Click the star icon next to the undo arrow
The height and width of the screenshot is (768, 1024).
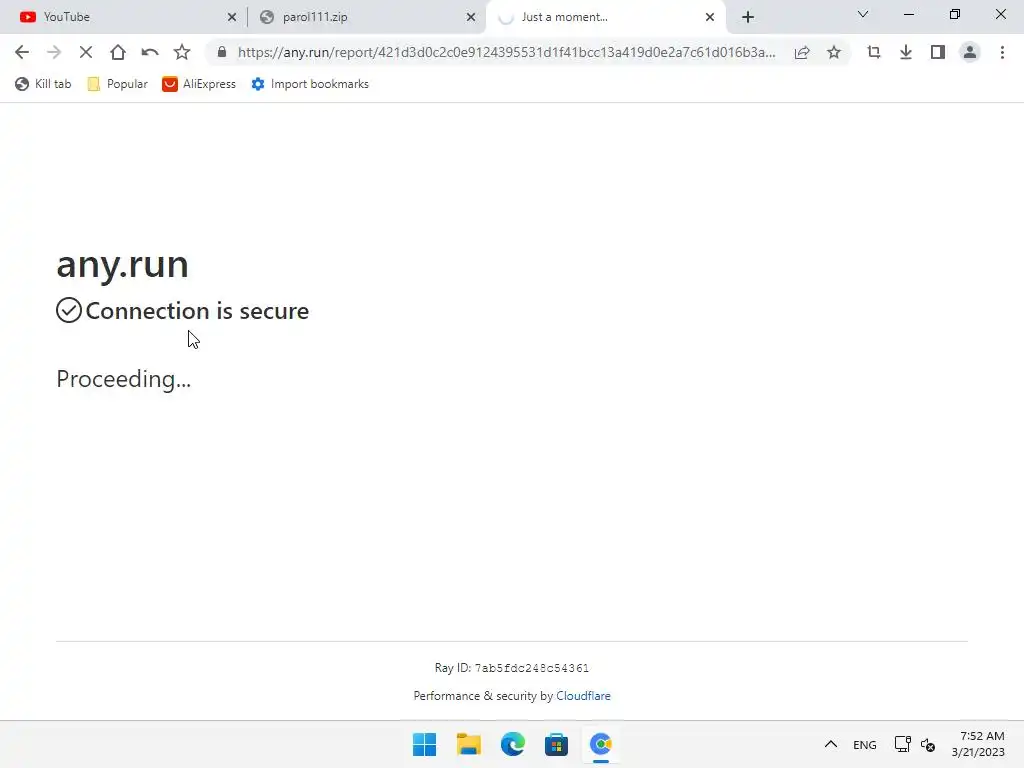point(182,52)
